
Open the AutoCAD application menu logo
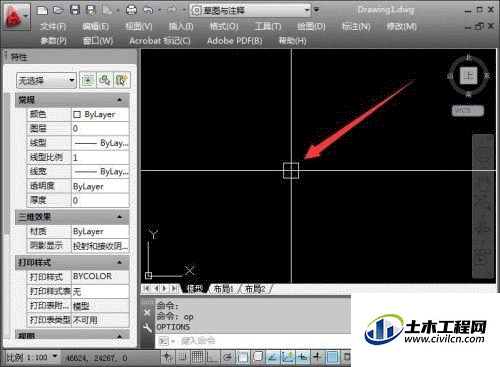tap(15, 16)
